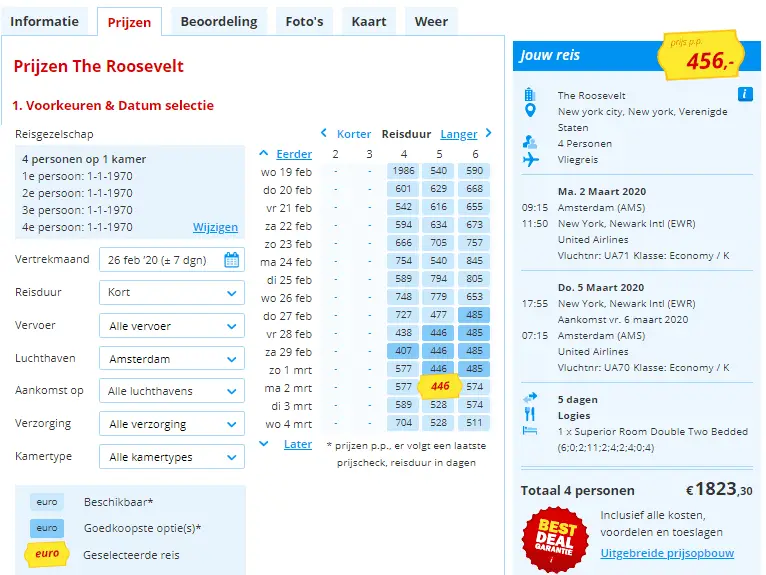Open the Weer tab
Screen dimensions: 766x575
click(x=431, y=21)
